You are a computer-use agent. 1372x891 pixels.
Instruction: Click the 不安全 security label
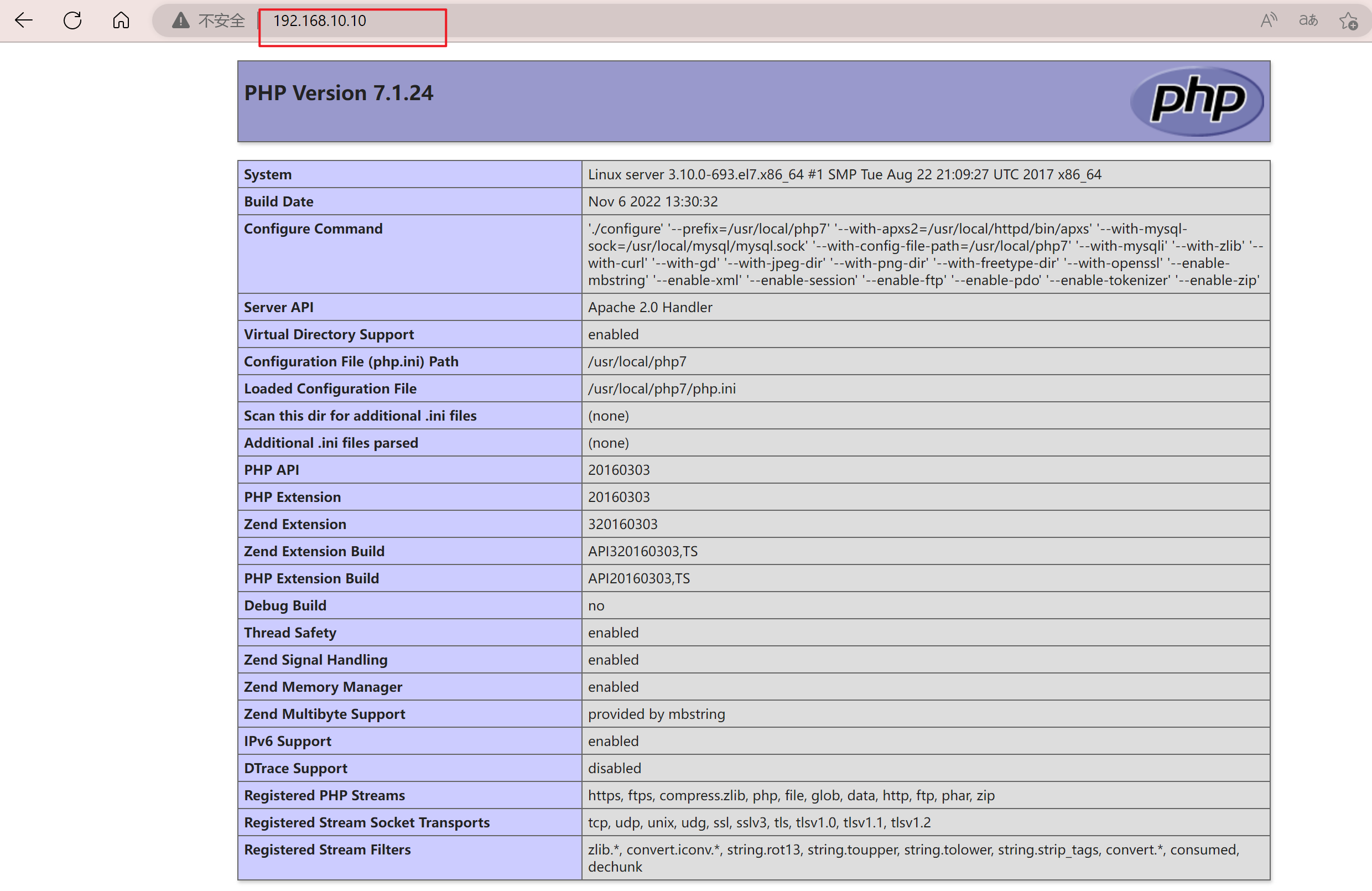[221, 21]
